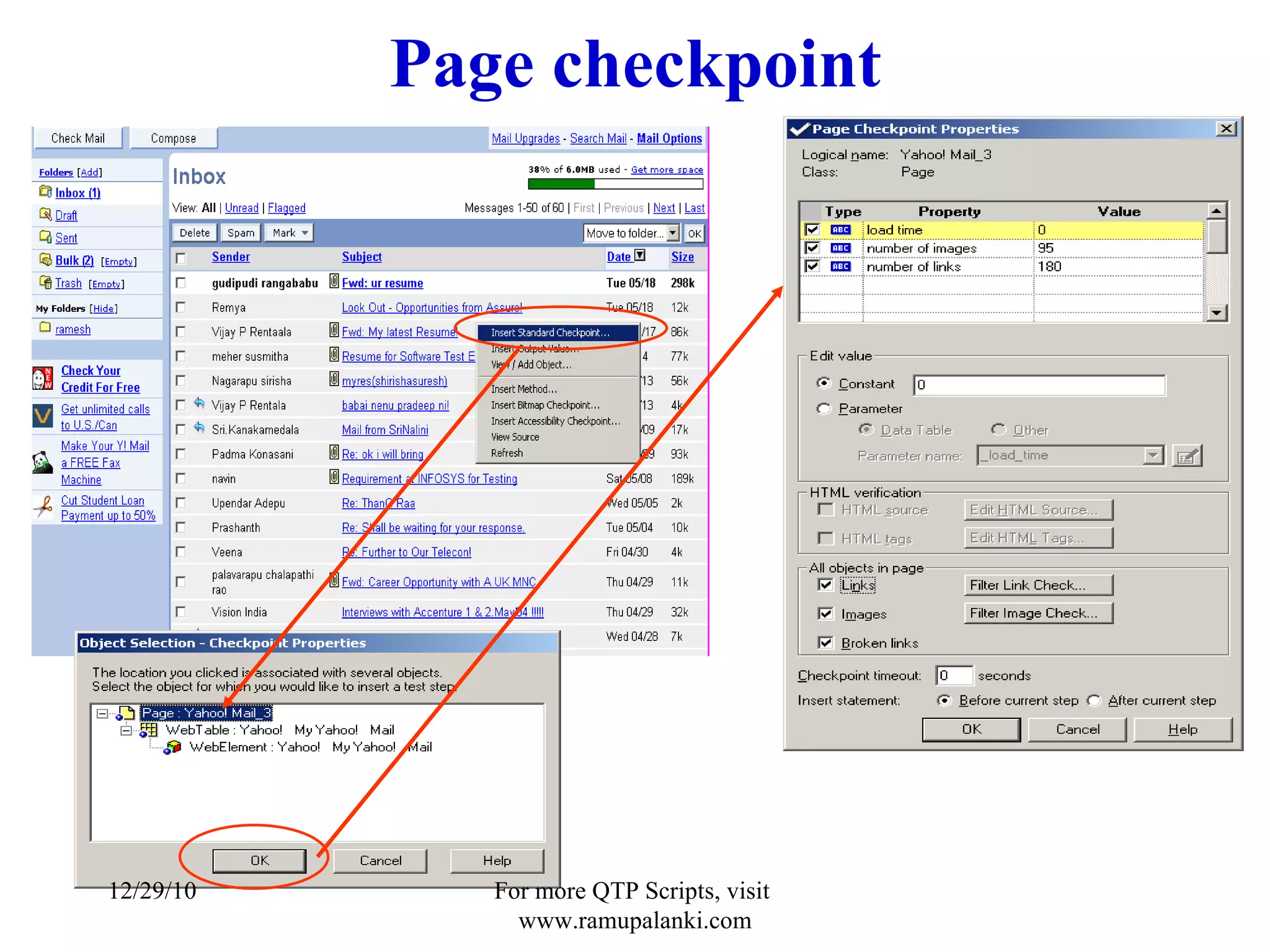
Task: Click the attachment icon on navin's mail
Action: [x=334, y=477]
